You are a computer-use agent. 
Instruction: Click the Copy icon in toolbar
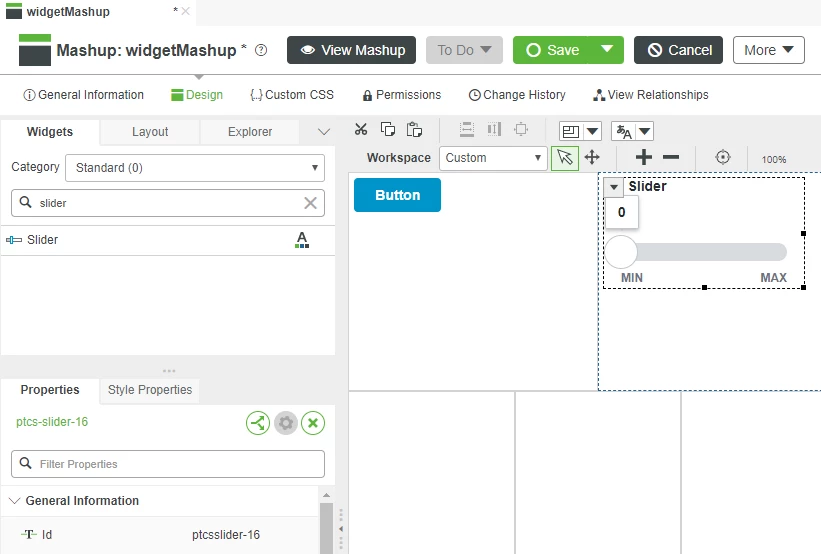click(x=387, y=129)
